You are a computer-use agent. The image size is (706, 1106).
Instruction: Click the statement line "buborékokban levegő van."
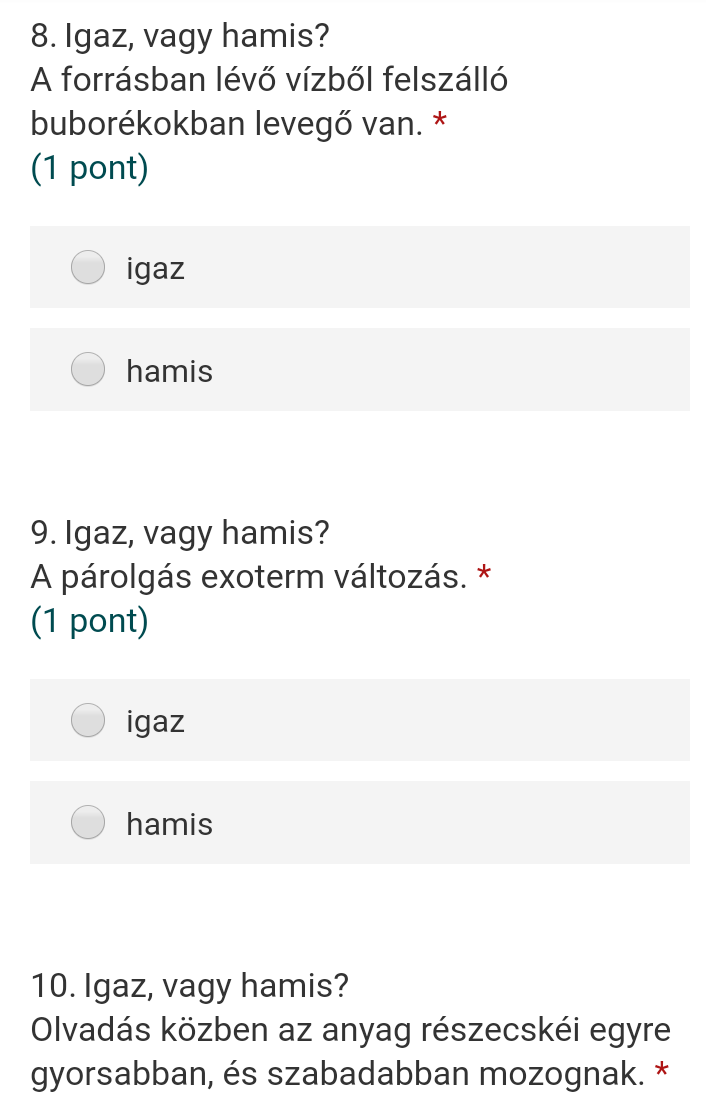226,125
